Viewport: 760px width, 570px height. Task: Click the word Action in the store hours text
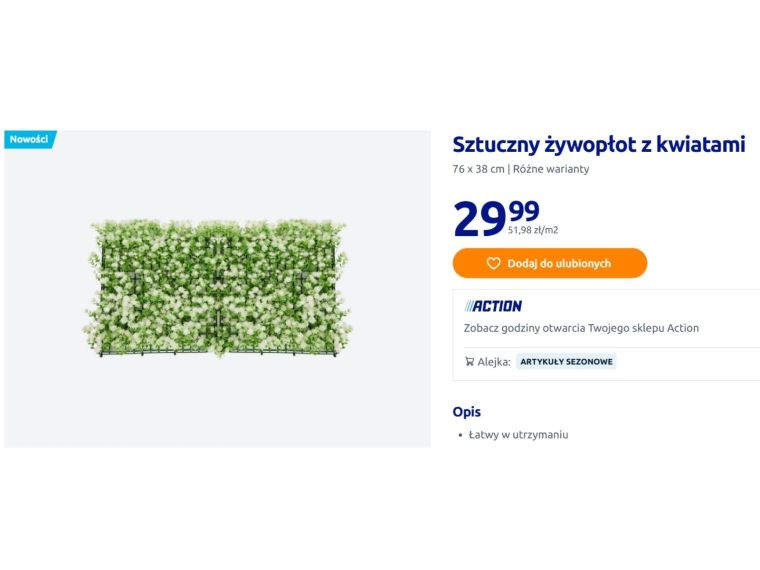click(683, 328)
